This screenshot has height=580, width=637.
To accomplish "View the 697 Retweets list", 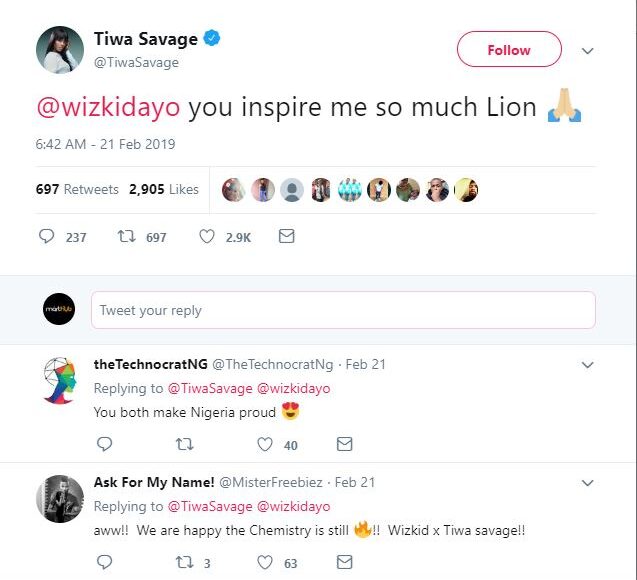I will pos(77,189).
